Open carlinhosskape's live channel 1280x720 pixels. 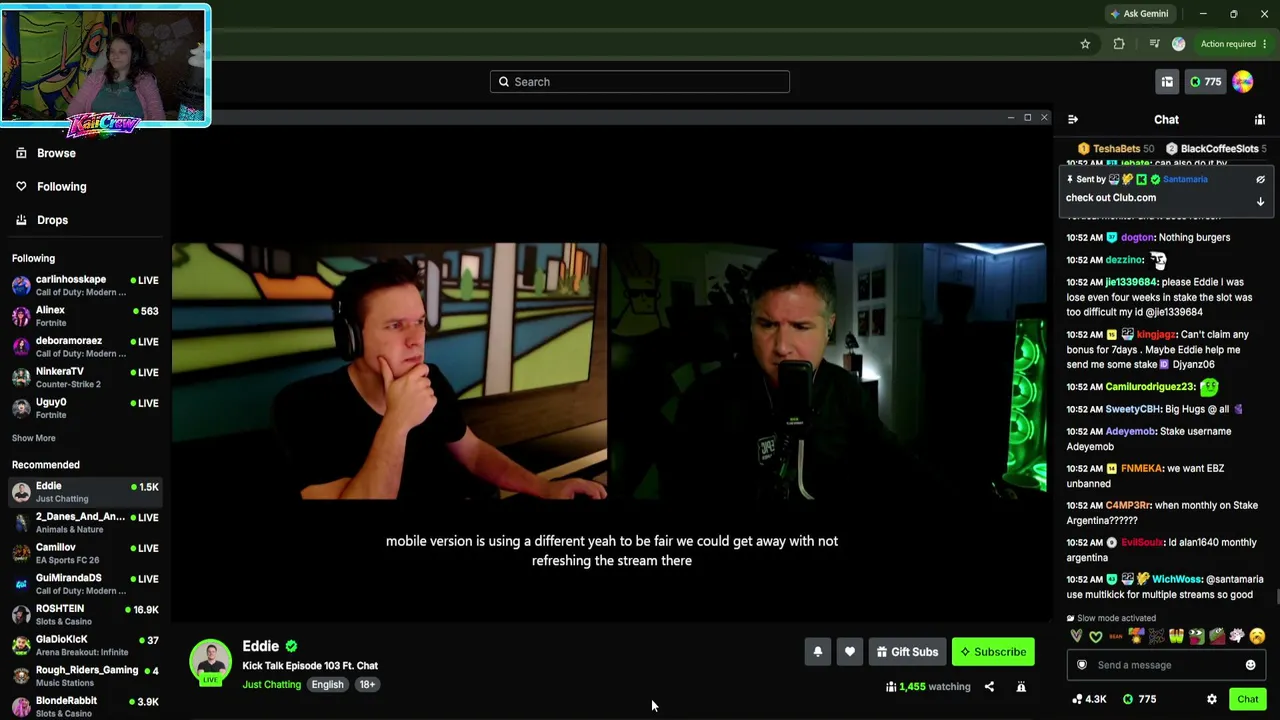point(85,286)
